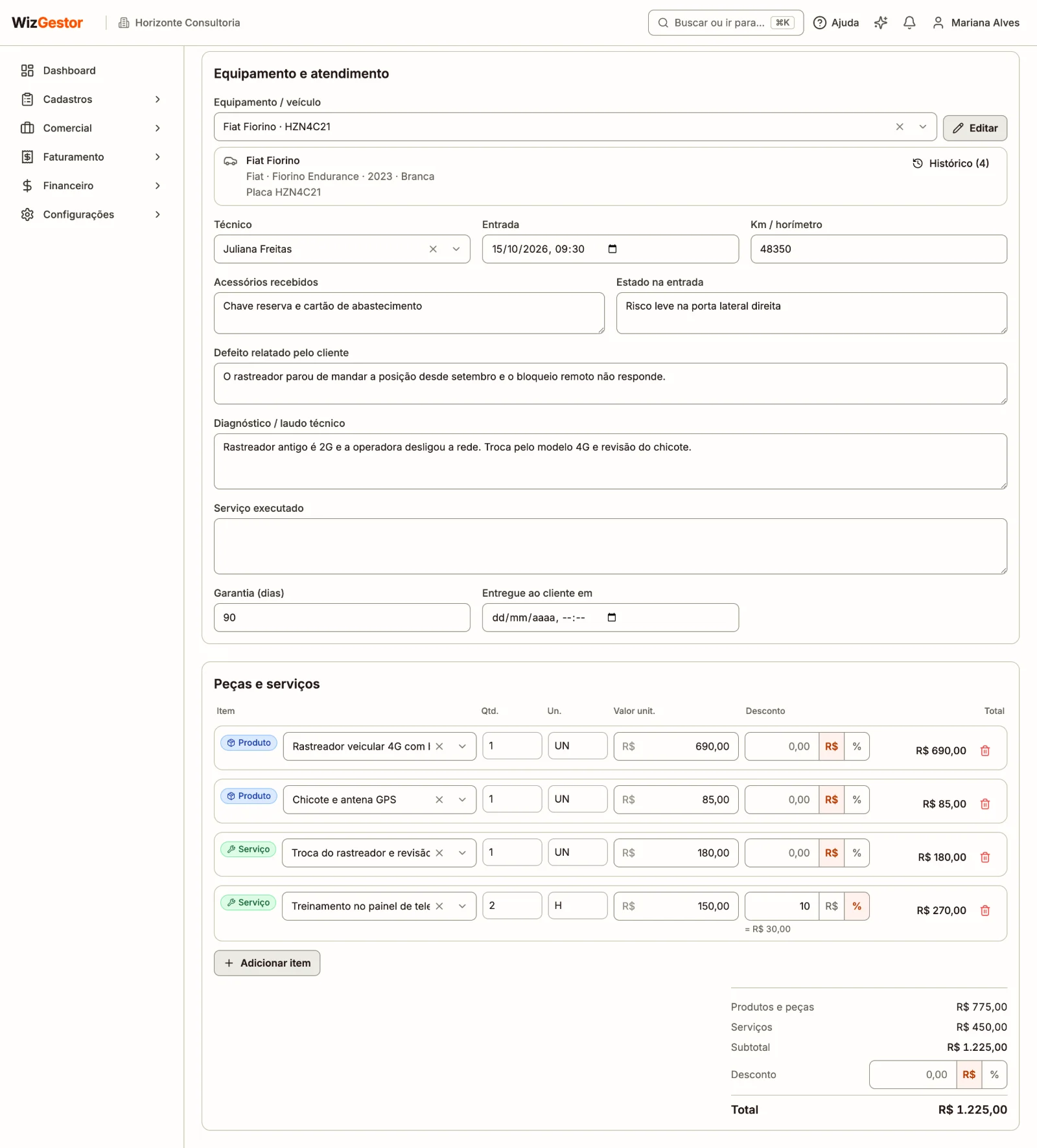Set Troca do rastreador discount to percent
This screenshot has height=1148, width=1037.
(857, 853)
